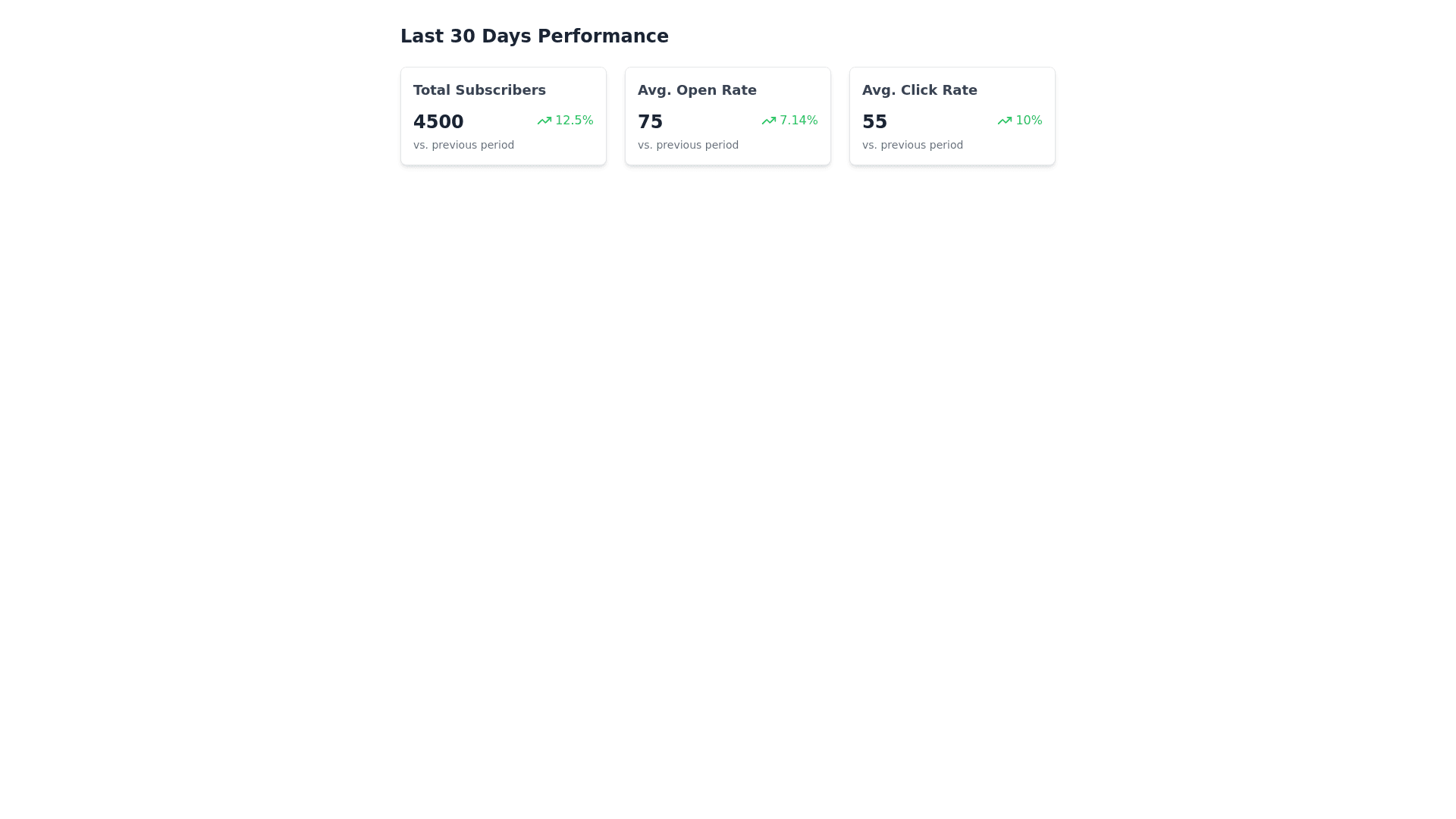The width and height of the screenshot is (1456, 819).
Task: Click the upward trend icon beside 7.14%
Action: click(x=768, y=121)
